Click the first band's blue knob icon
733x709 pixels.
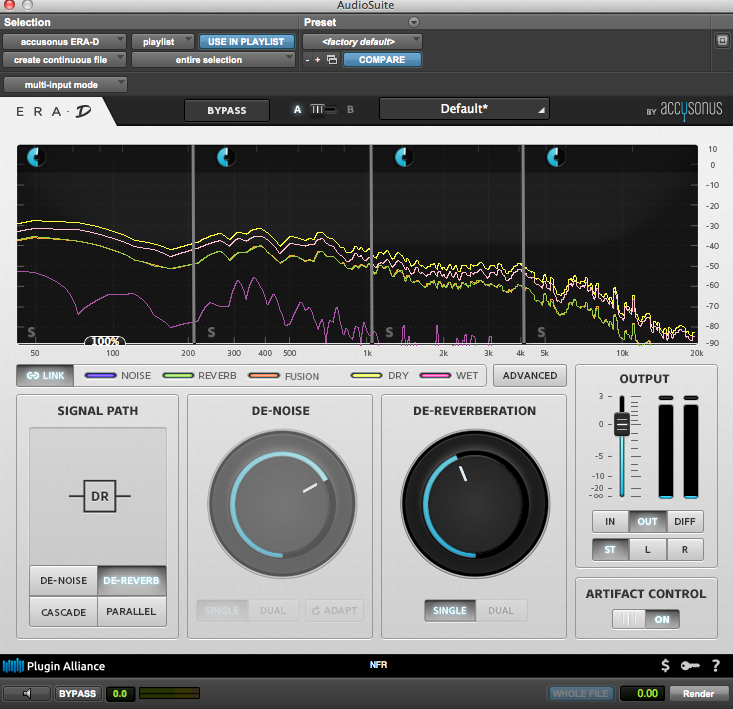(36, 157)
